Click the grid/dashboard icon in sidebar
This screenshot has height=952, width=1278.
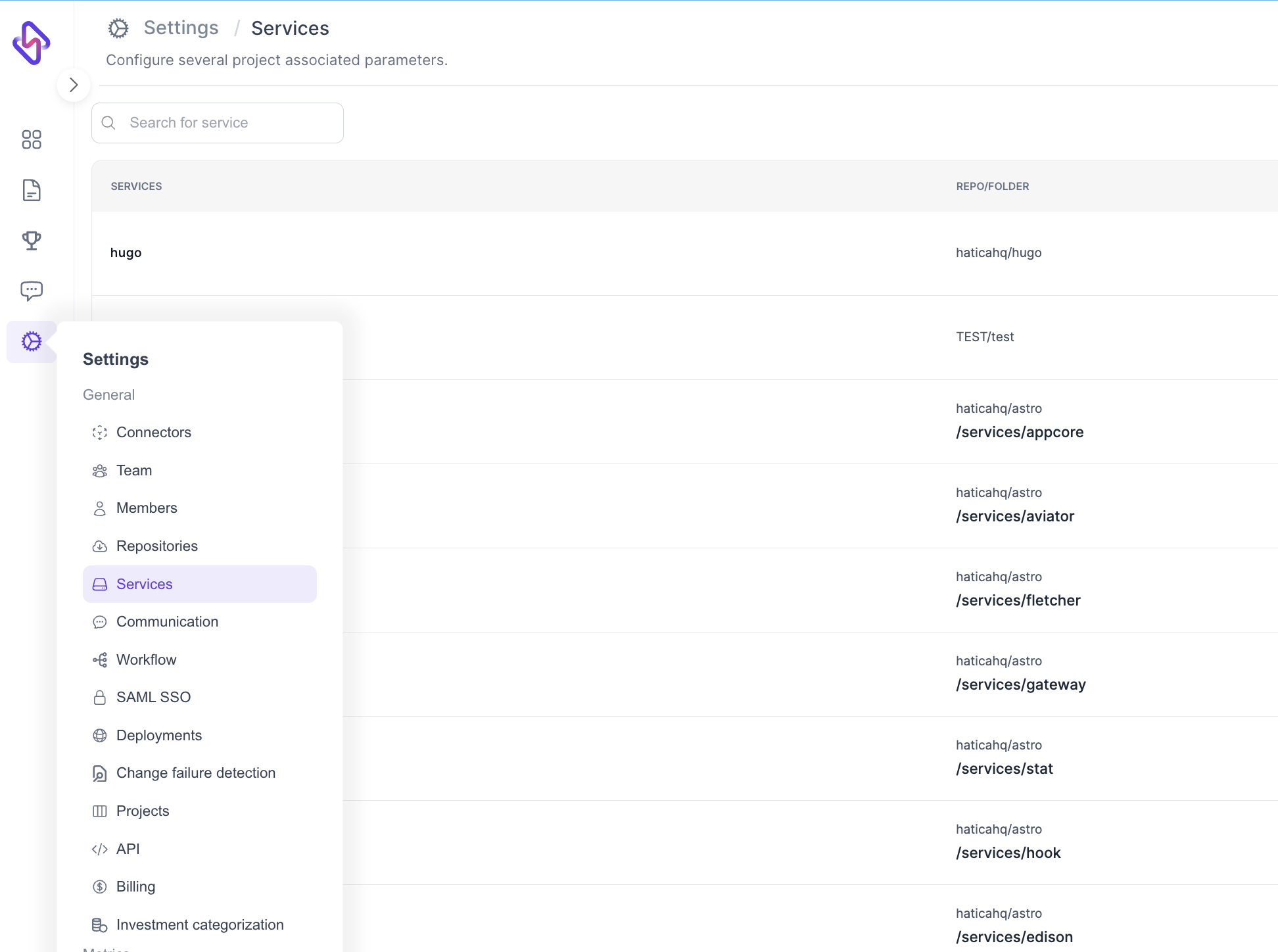tap(31, 139)
